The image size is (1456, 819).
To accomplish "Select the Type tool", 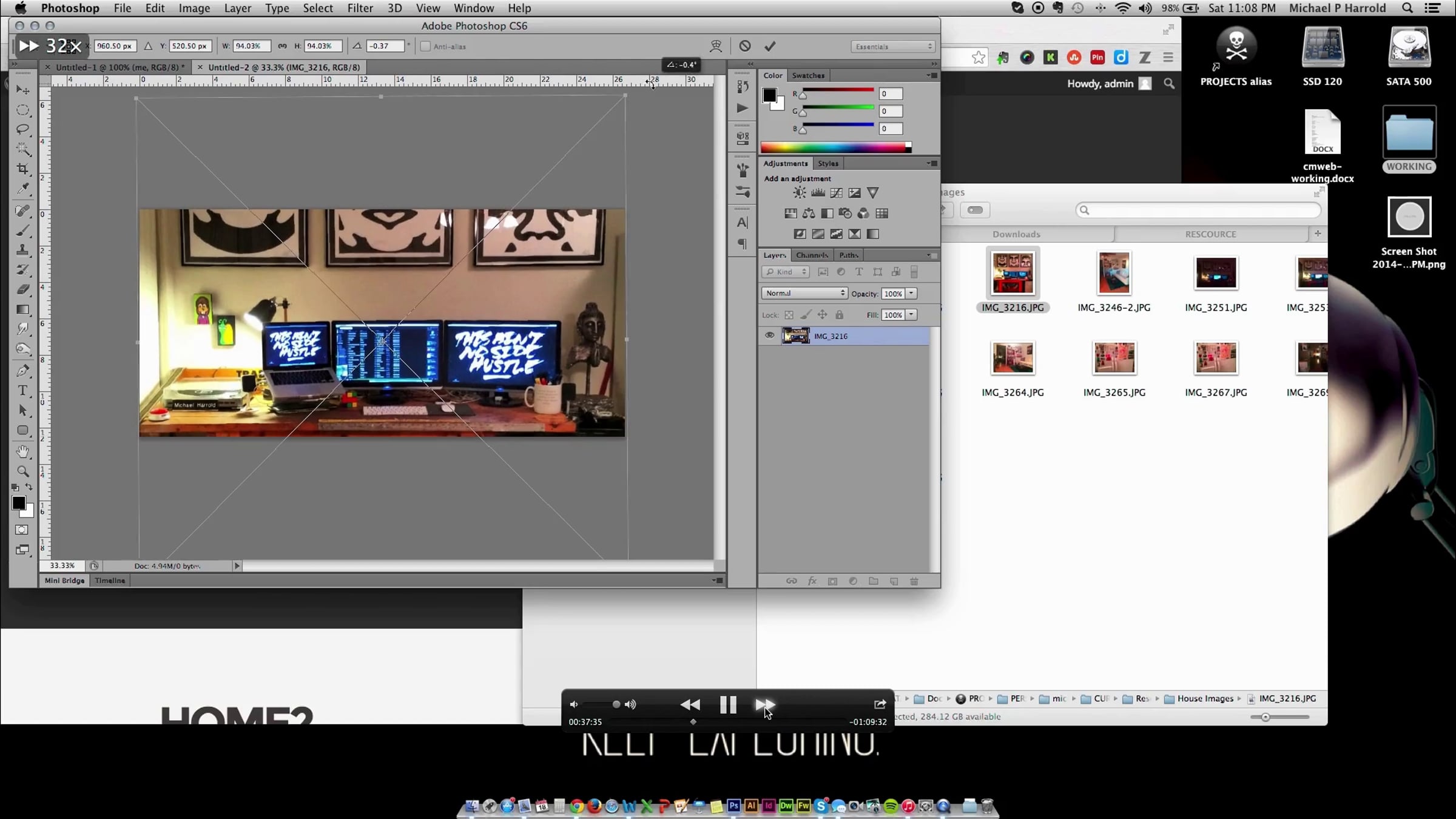I will coord(23,390).
